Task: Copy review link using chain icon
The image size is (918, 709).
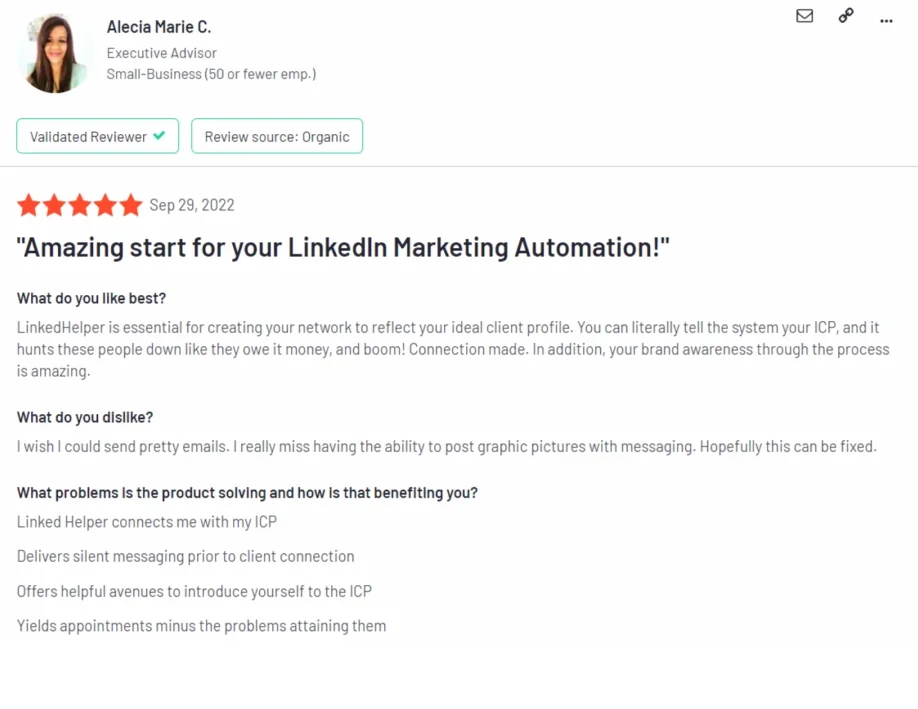Action: coord(845,16)
